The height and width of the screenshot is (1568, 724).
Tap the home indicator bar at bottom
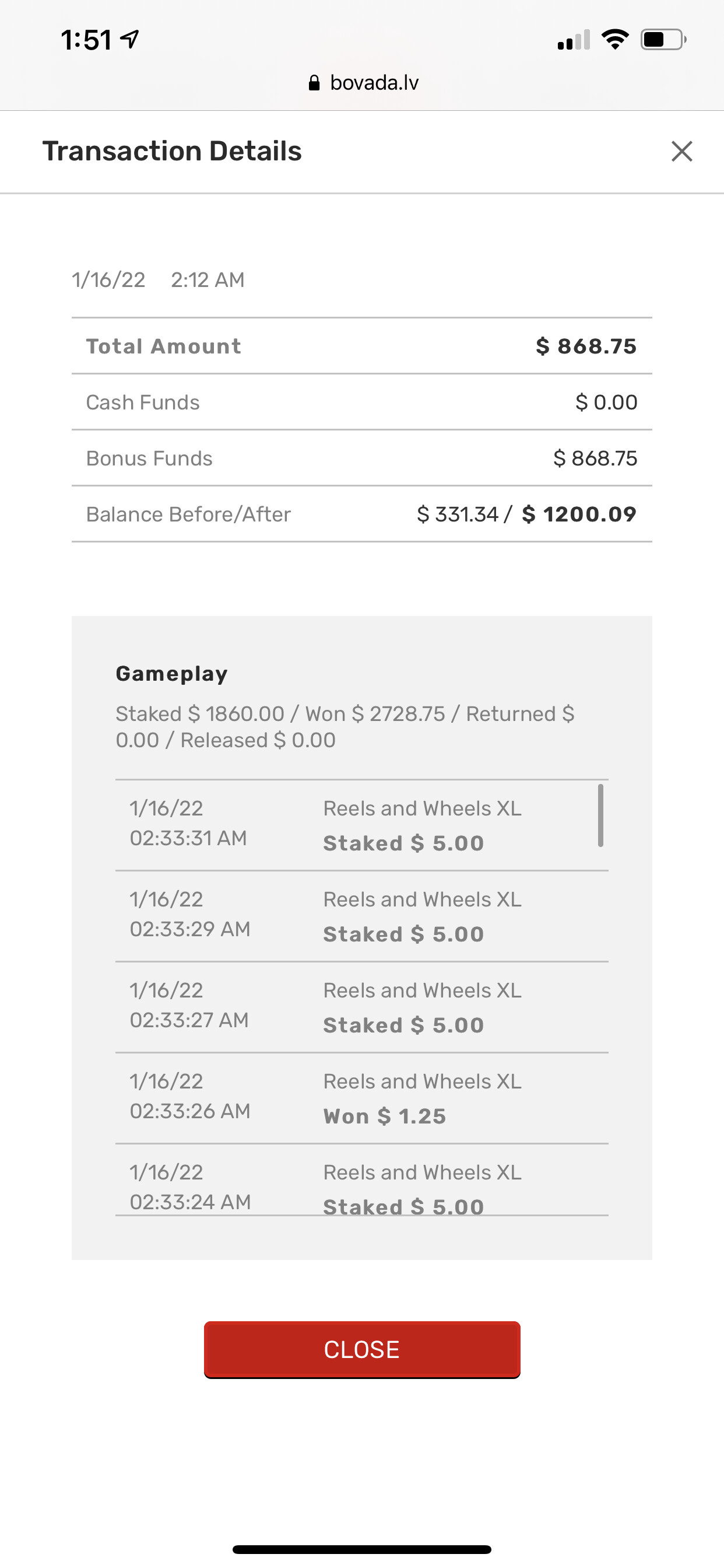[x=361, y=1549]
